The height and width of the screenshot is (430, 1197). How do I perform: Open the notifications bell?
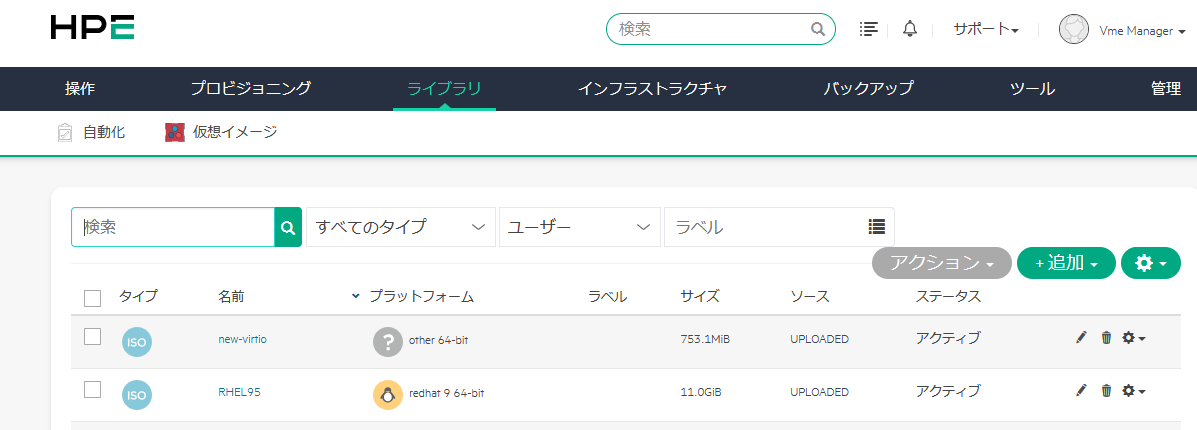(x=909, y=29)
